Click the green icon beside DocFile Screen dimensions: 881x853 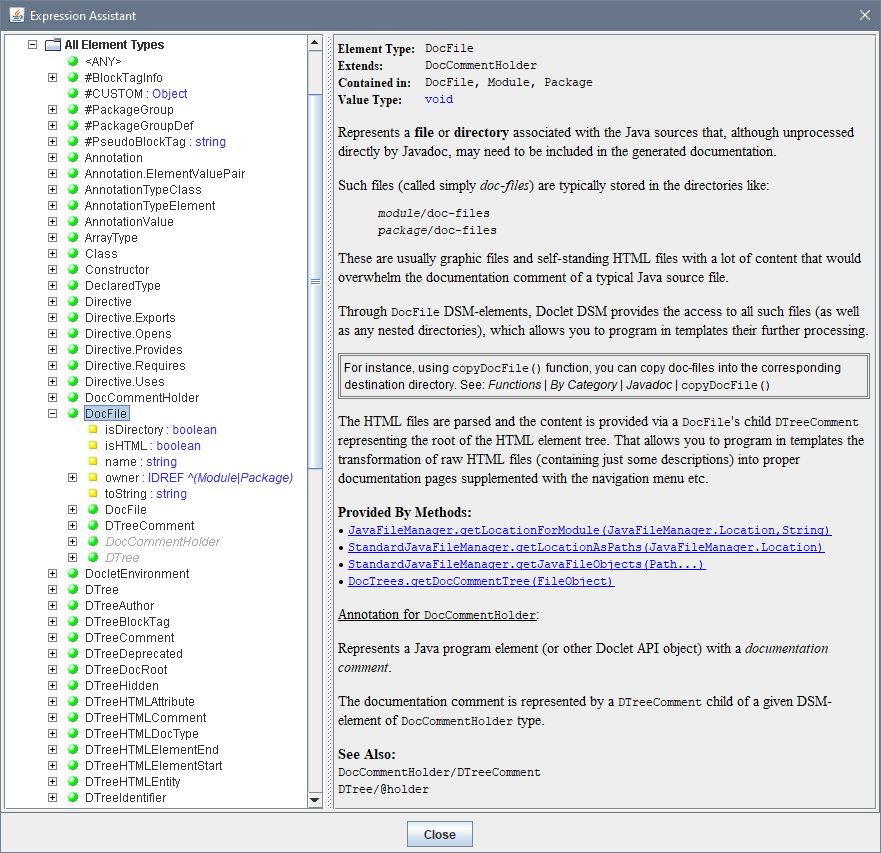(73, 414)
